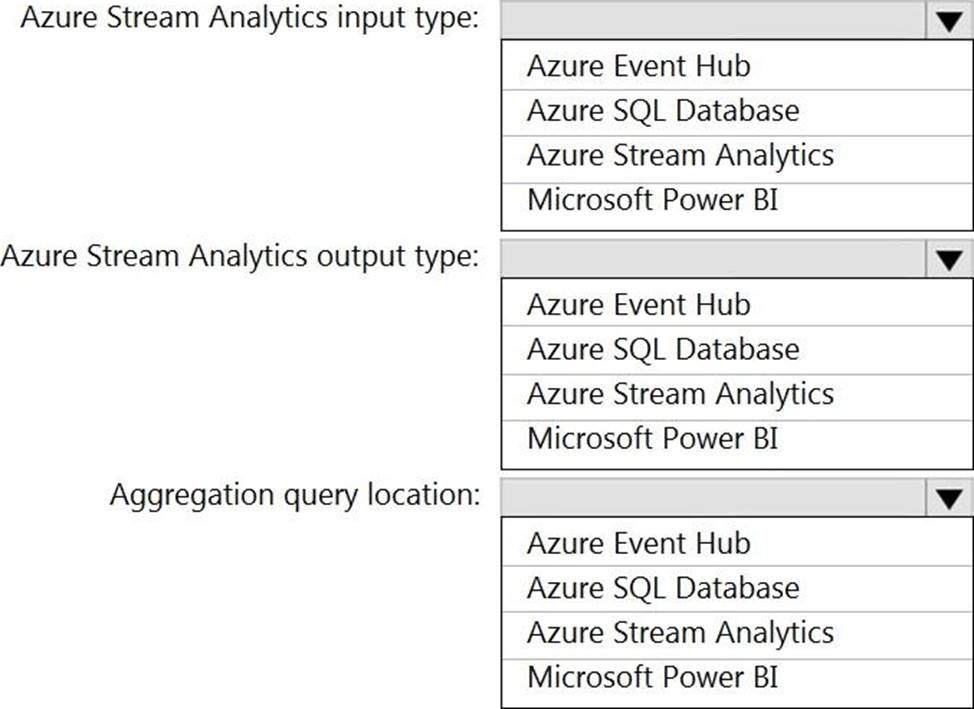Image resolution: width=974 pixels, height=709 pixels.
Task: Select Azure SQL Database for aggregation query location
Action: click(x=663, y=587)
